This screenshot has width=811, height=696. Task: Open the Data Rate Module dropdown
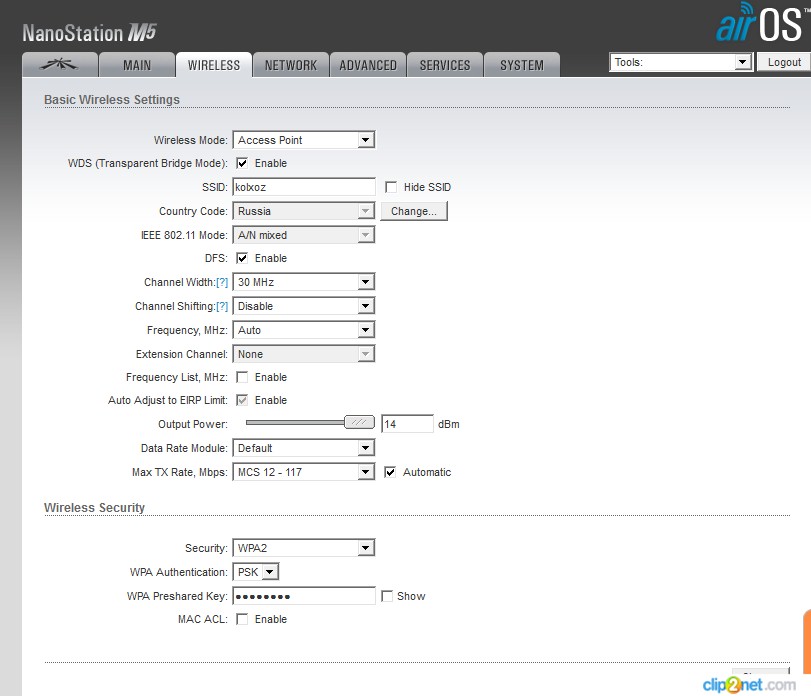[304, 448]
